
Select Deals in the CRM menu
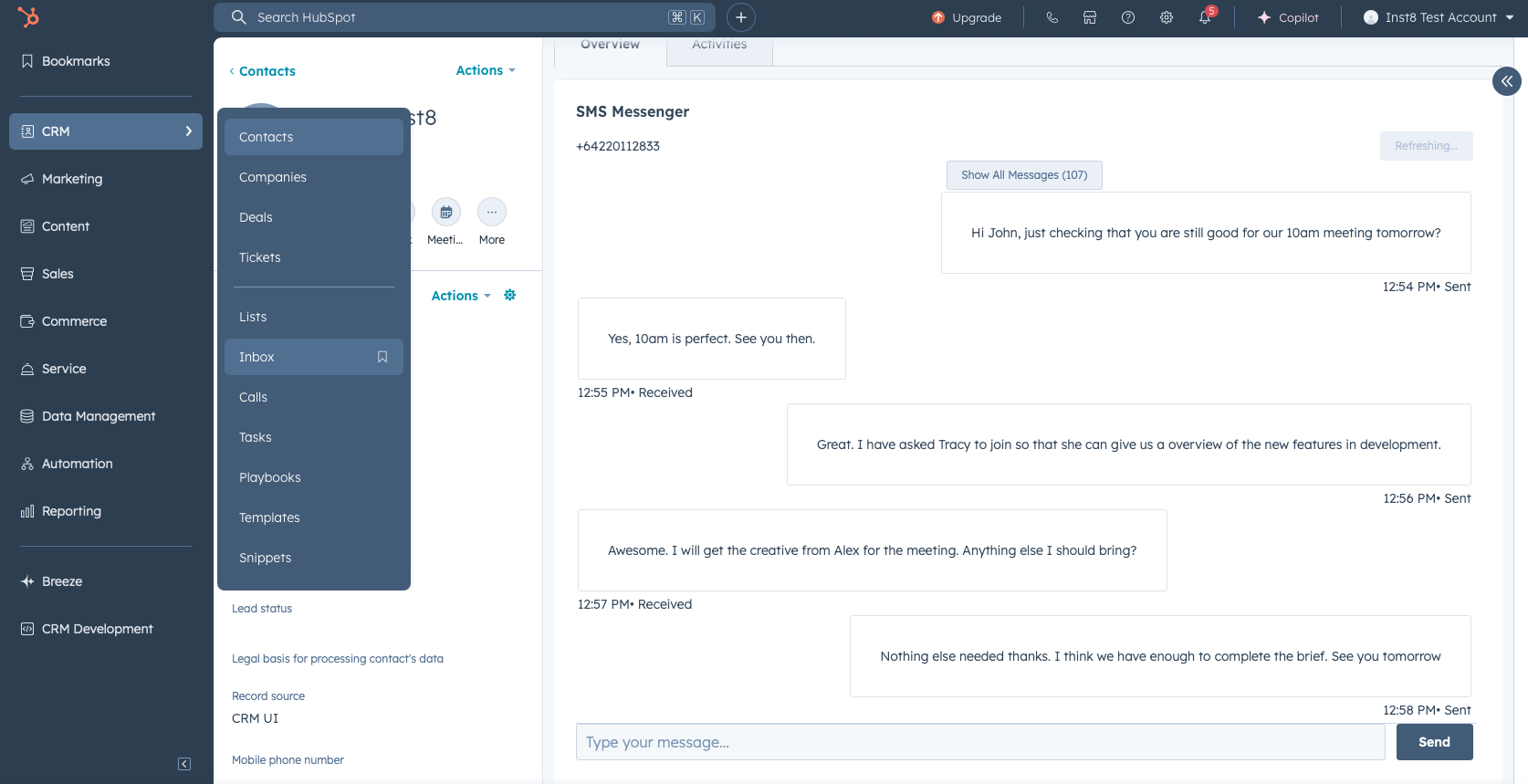[314, 217]
